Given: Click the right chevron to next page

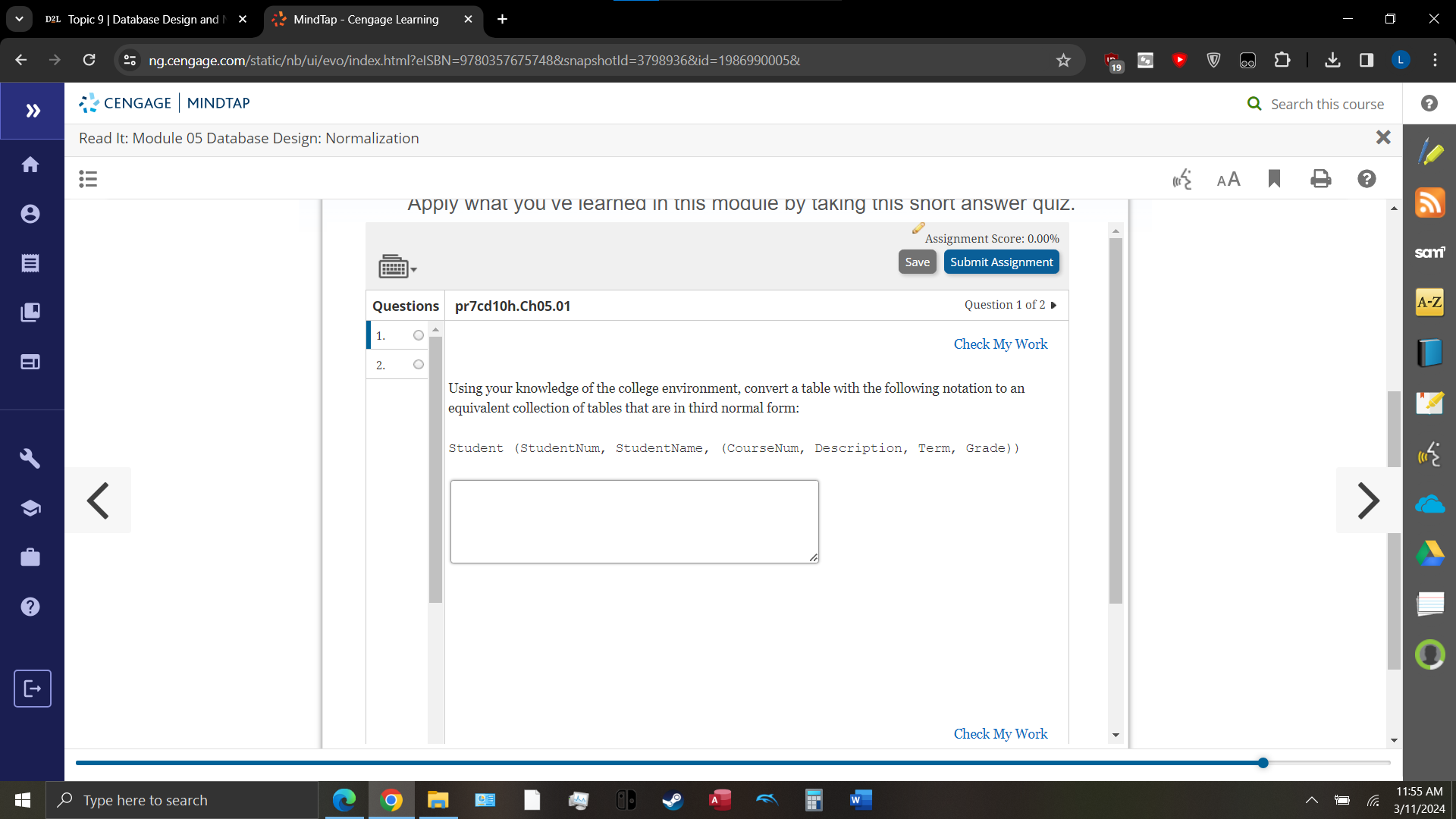Looking at the screenshot, I should pyautogui.click(x=1370, y=500).
